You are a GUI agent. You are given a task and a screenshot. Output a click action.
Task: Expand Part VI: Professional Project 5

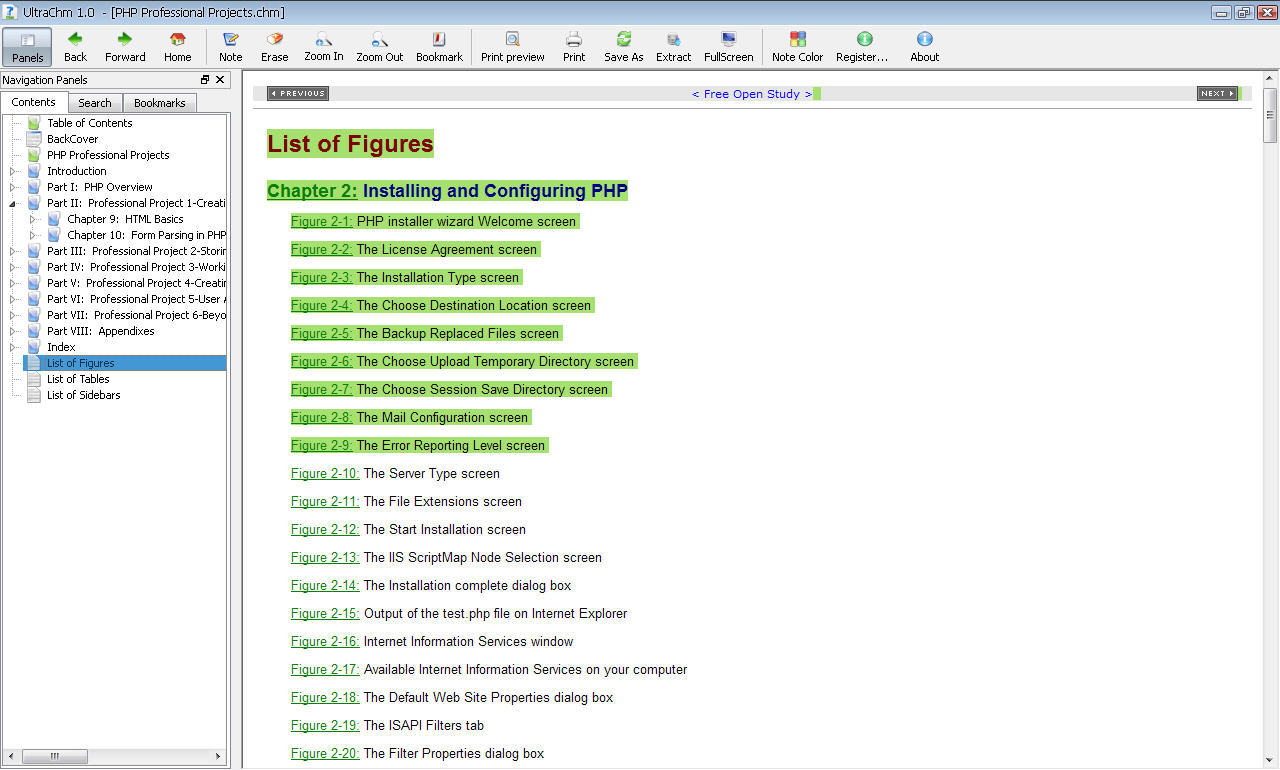(13, 299)
